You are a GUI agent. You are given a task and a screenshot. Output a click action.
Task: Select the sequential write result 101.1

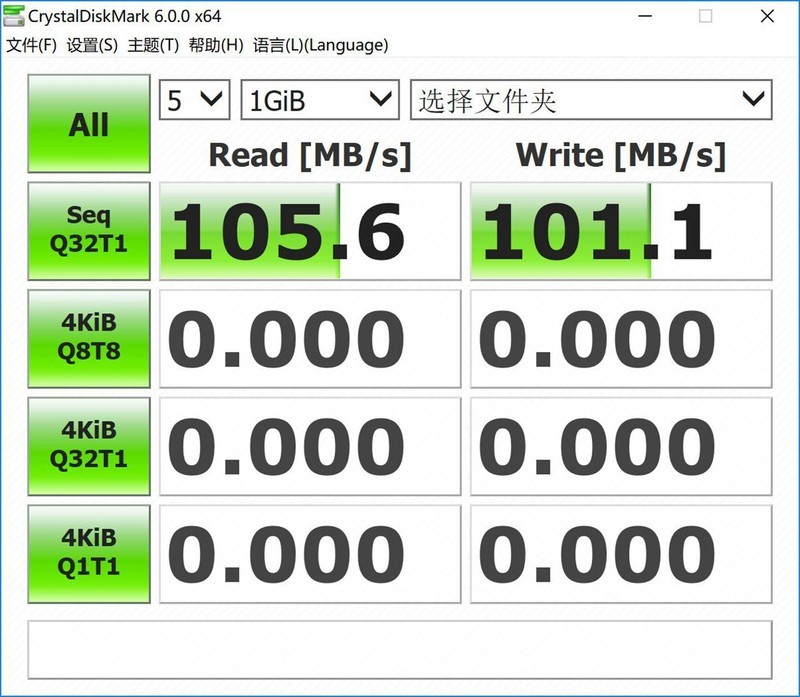click(x=620, y=231)
